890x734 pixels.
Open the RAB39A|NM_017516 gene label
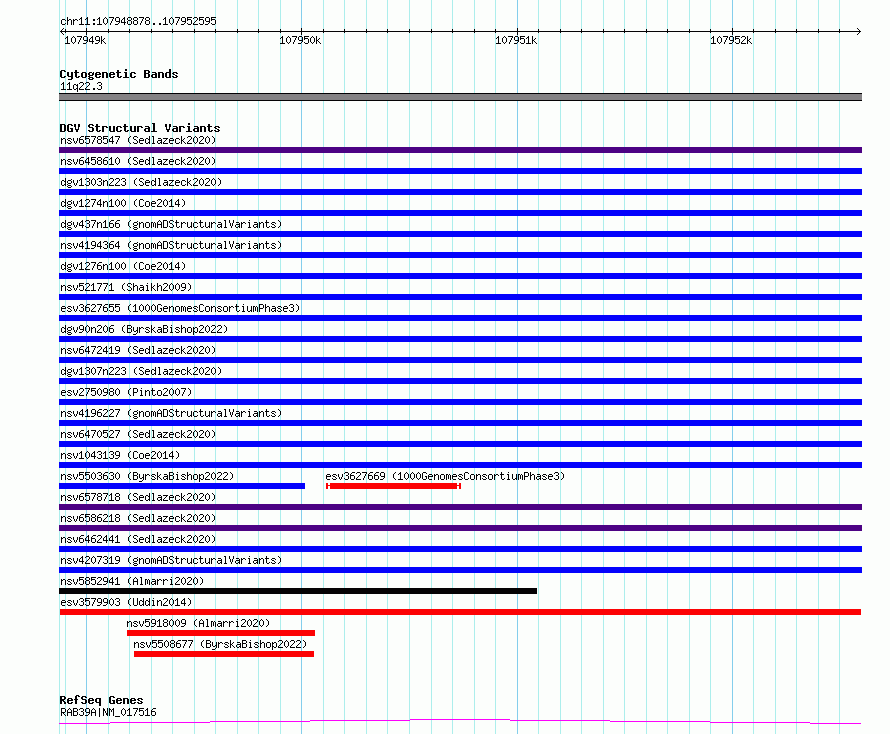108,712
